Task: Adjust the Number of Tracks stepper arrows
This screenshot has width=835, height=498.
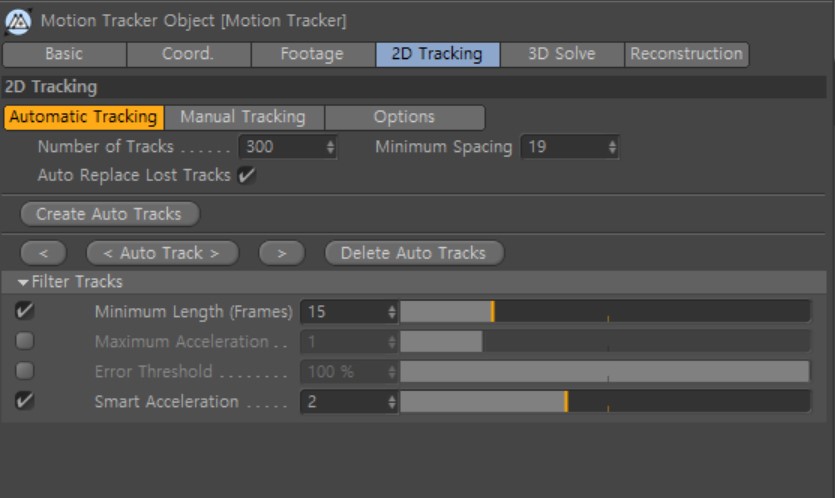Action: (331, 147)
